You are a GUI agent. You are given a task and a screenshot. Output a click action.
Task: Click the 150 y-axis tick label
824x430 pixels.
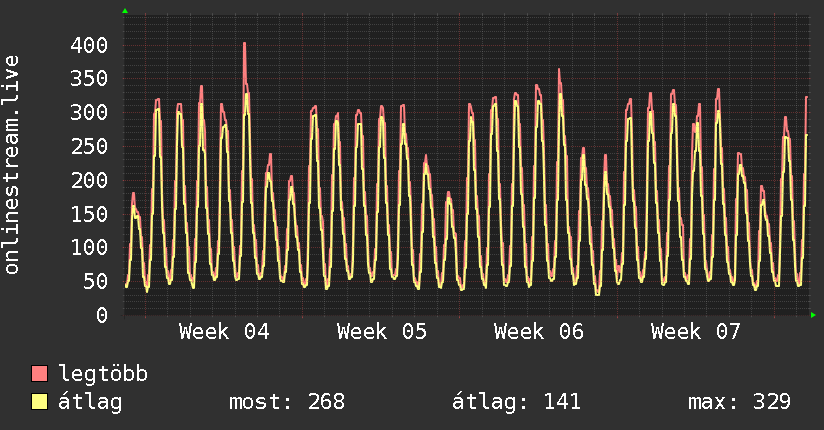point(89,214)
